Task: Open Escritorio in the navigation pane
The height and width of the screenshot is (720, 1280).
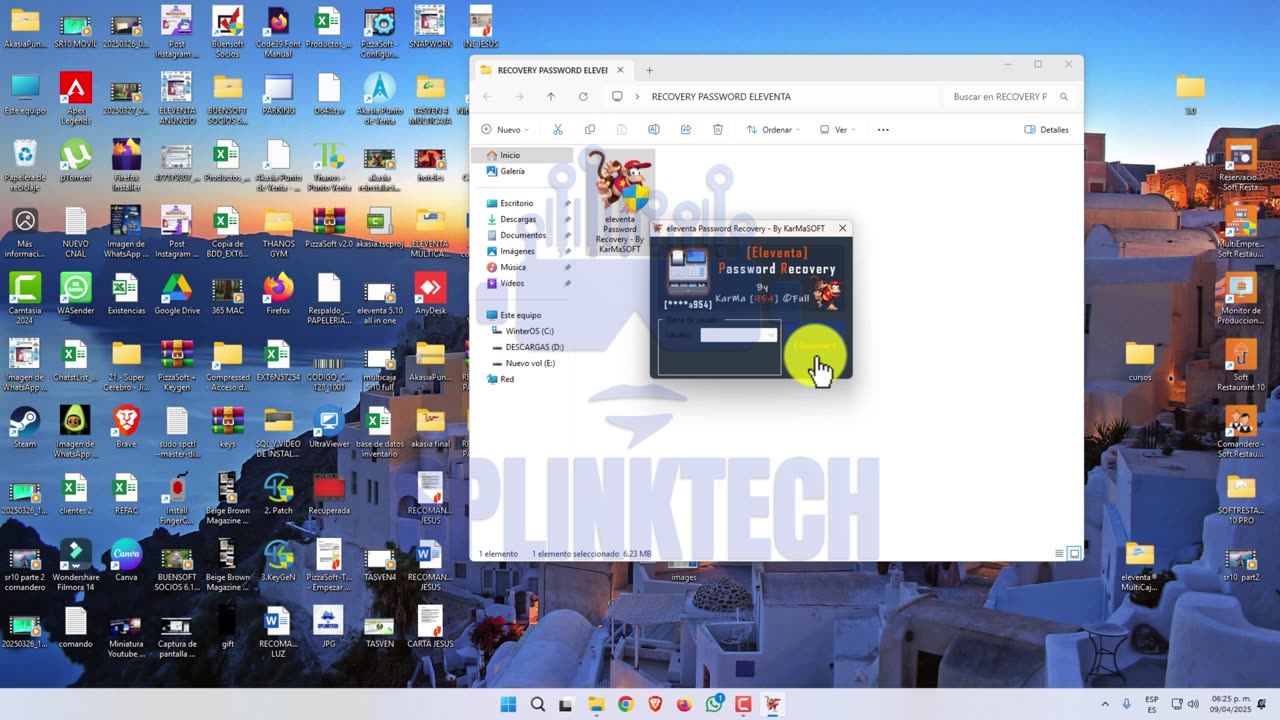Action: pos(516,203)
